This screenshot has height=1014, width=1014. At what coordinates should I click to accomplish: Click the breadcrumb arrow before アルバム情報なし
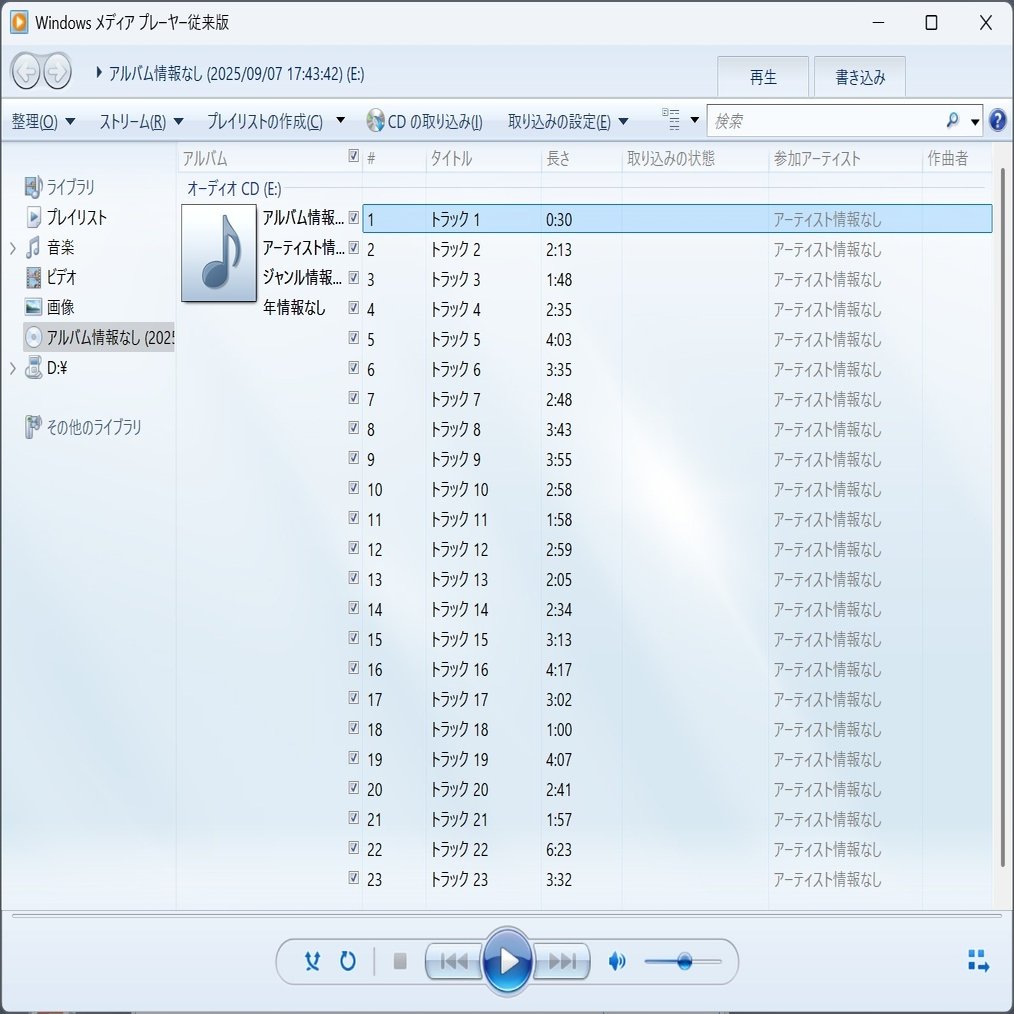pyautogui.click(x=99, y=72)
